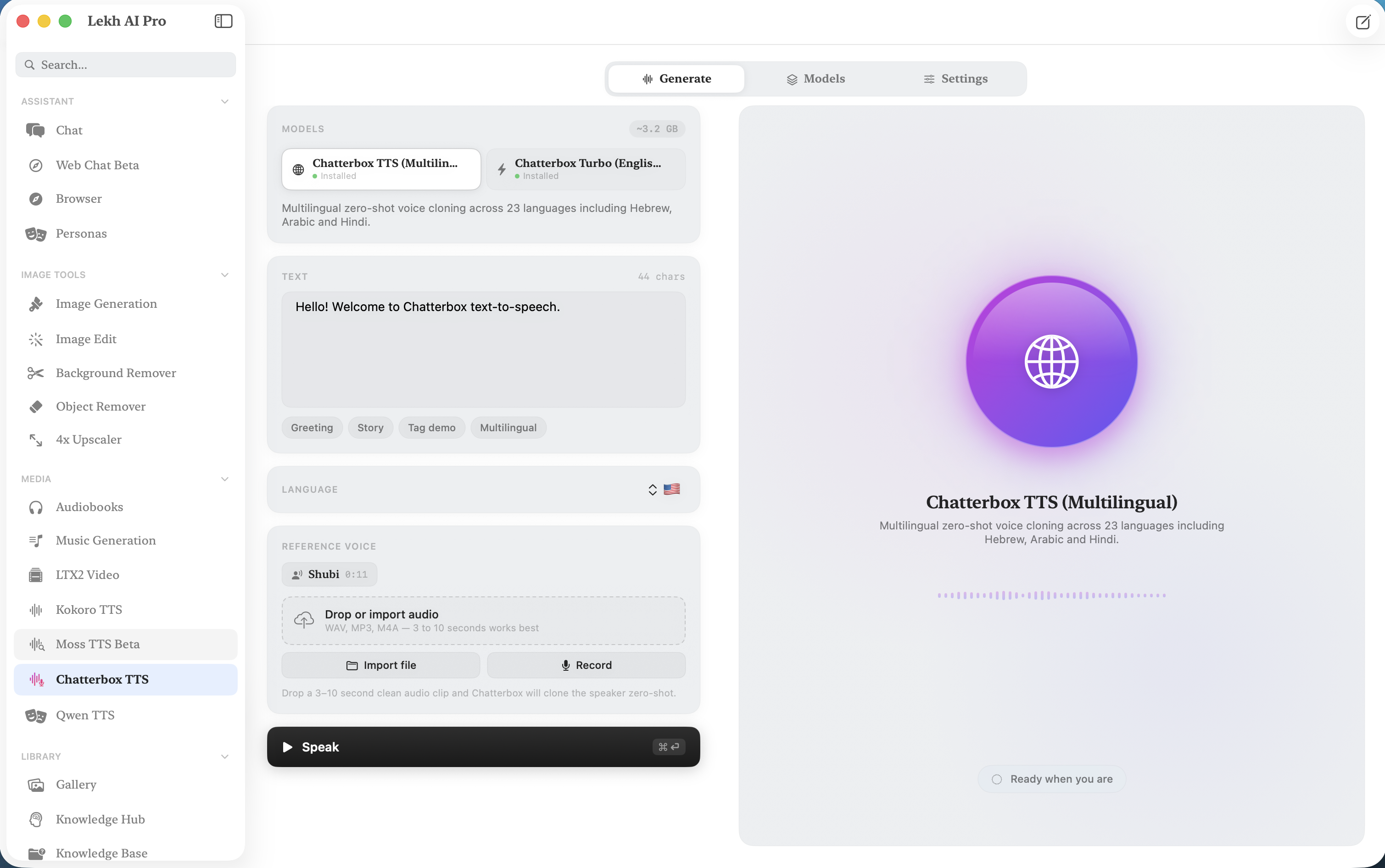Click the Speak button
The width and height of the screenshot is (1385, 868).
[484, 747]
